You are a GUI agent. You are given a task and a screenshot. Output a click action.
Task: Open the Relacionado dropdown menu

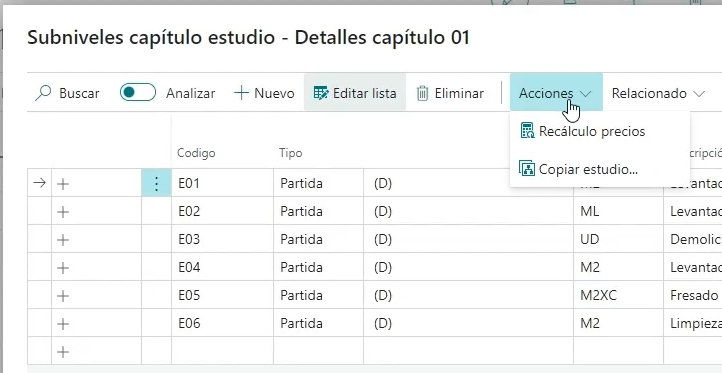tap(658, 93)
